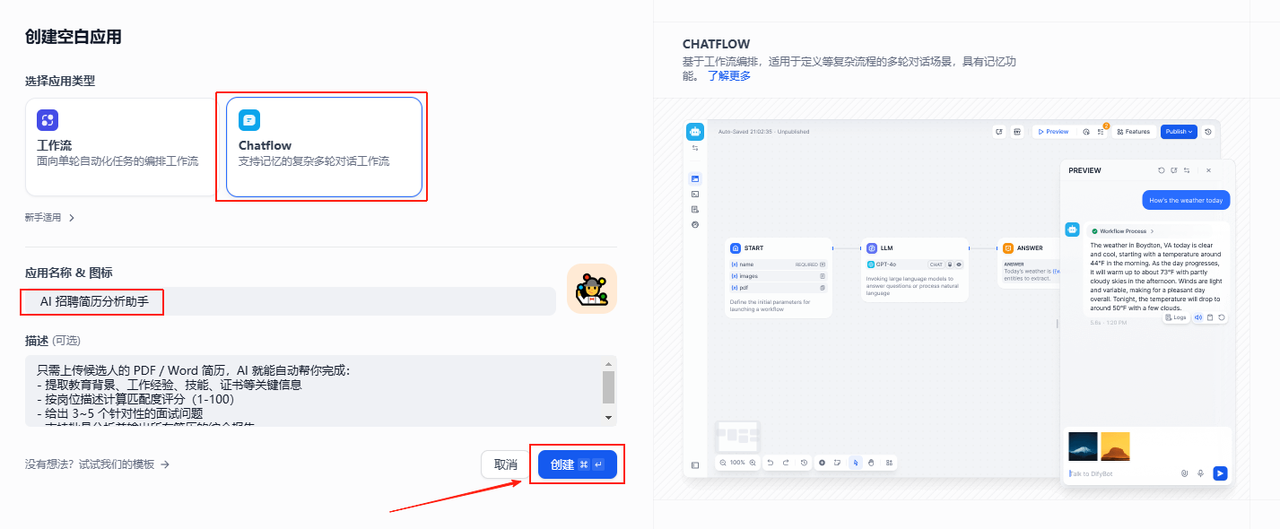Click the Preview play button
Image resolution: width=1280 pixels, height=529 pixels.
click(1053, 131)
